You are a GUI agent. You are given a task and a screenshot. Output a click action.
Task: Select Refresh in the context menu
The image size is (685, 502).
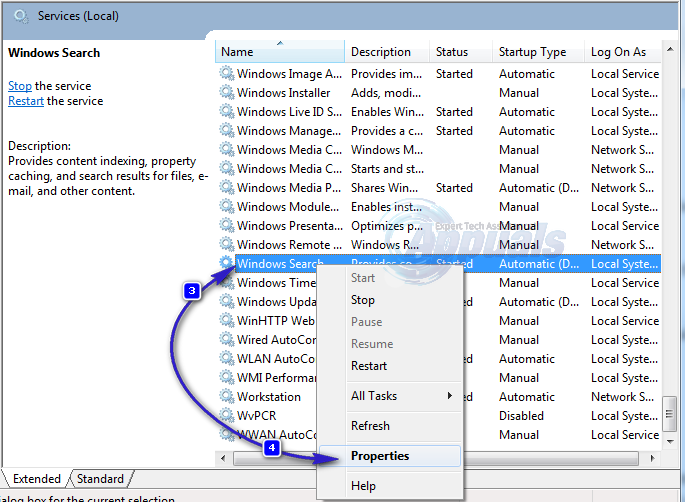click(x=370, y=426)
